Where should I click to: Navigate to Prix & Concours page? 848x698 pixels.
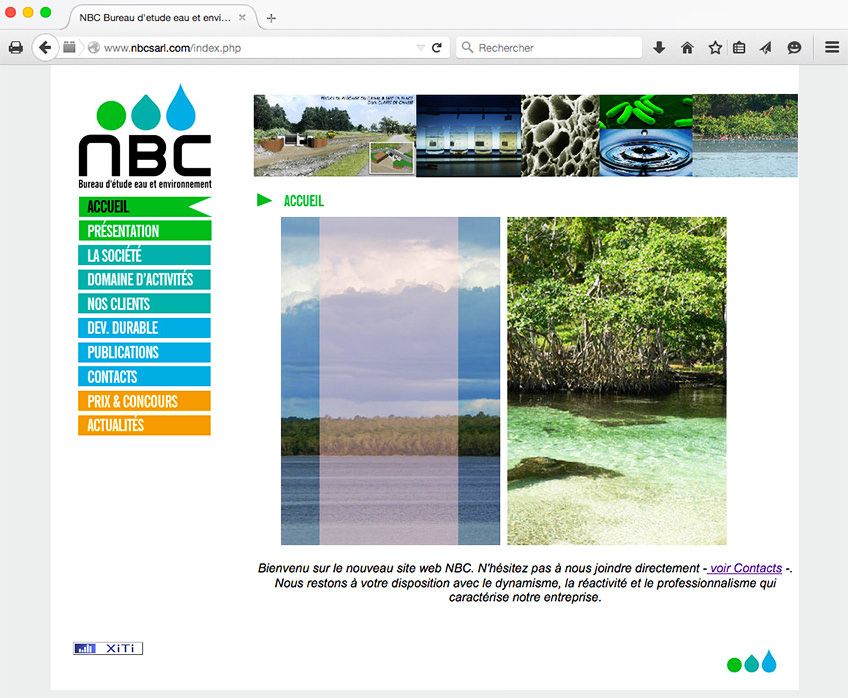(x=144, y=401)
